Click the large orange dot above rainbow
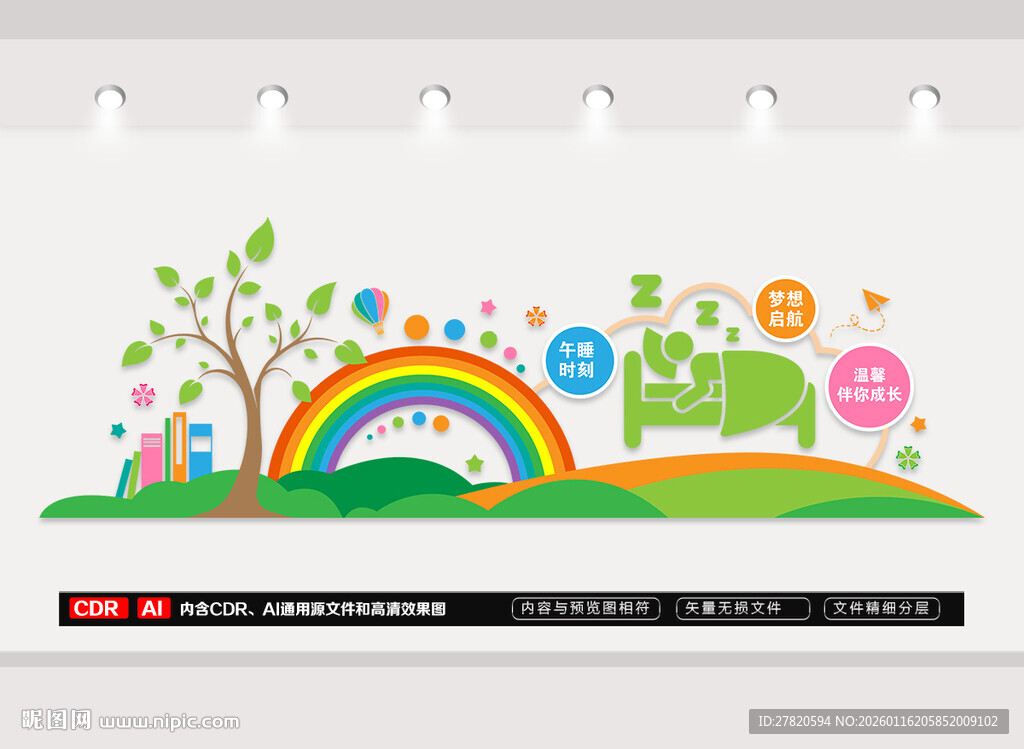 [417, 327]
